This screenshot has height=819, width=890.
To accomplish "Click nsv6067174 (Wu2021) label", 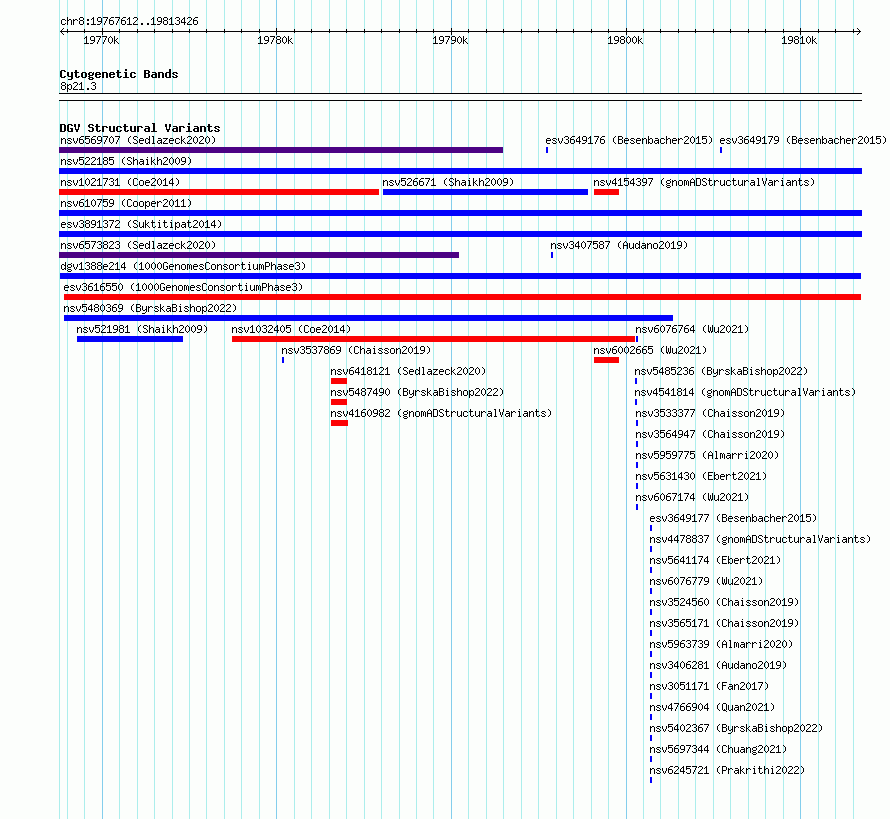I will 692,497.
